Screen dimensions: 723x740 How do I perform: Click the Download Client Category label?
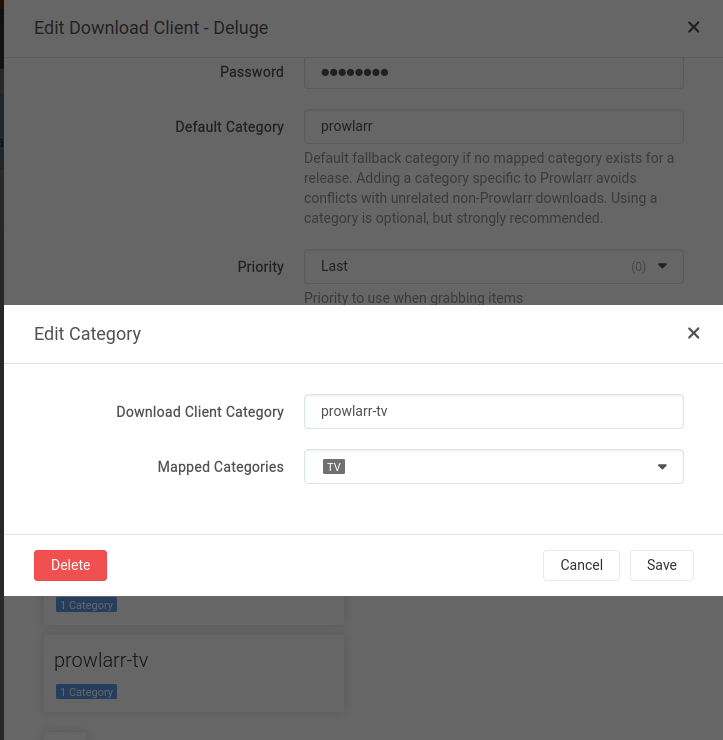coord(200,412)
